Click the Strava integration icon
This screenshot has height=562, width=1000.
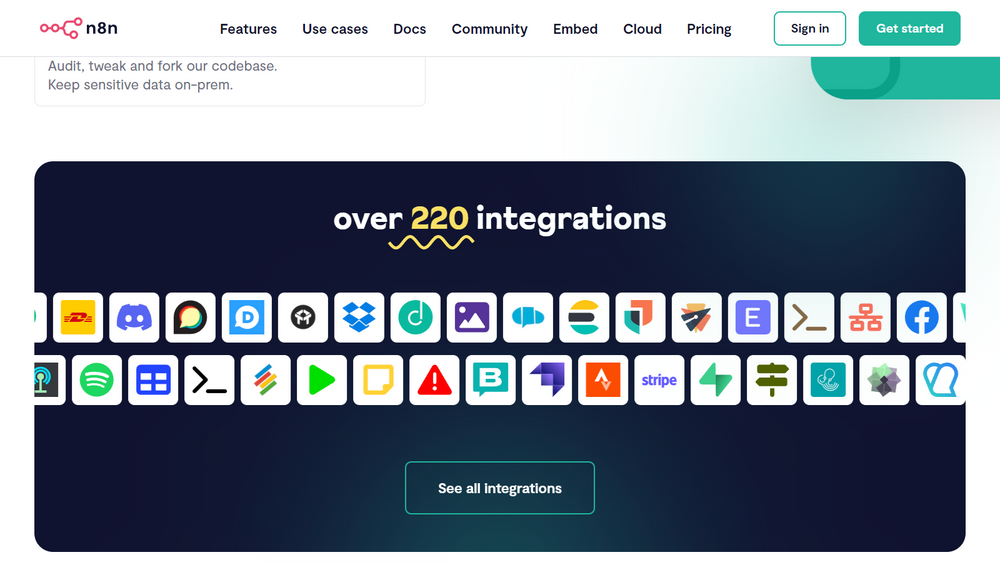pyautogui.click(x=603, y=380)
